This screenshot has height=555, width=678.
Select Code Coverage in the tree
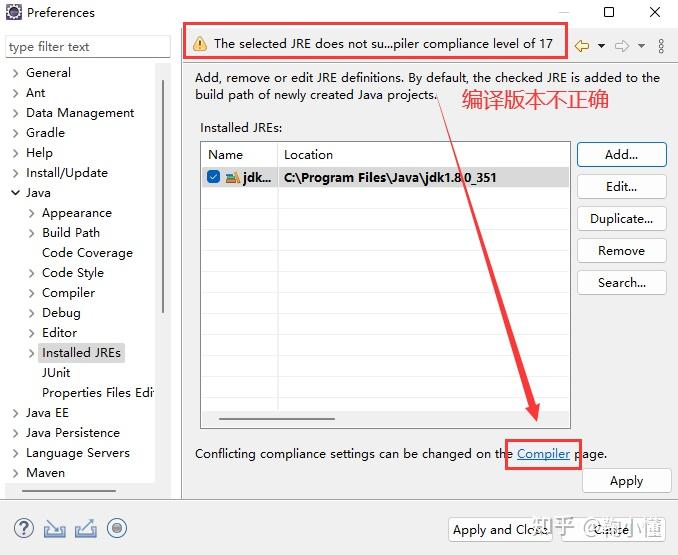coord(87,253)
